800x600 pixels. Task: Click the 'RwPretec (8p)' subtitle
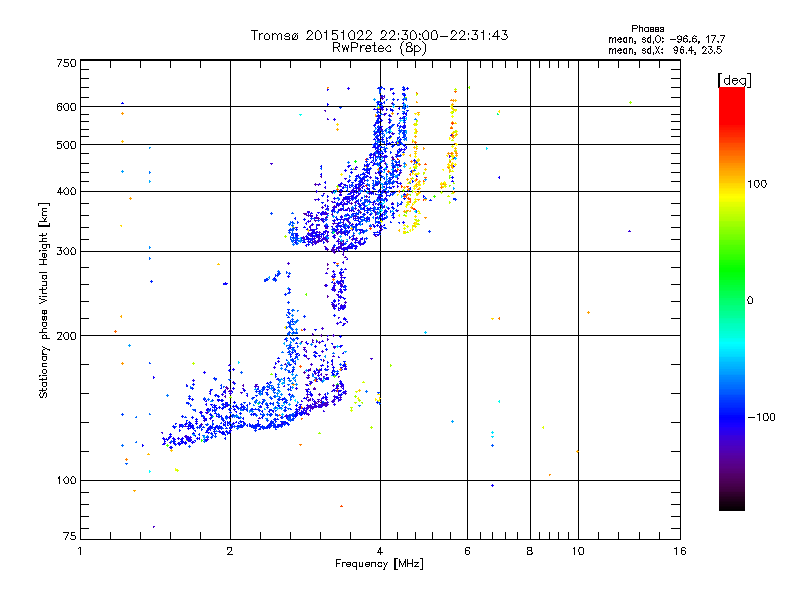(379, 48)
